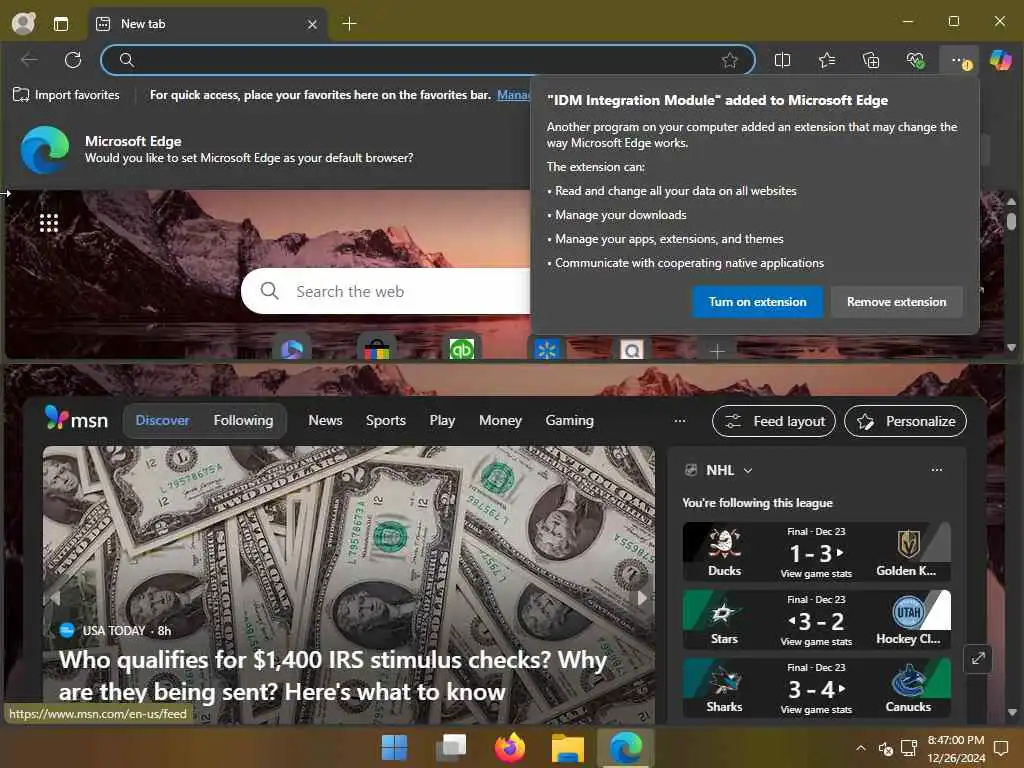The image size is (1024, 768).
Task: Open the Gaming feed tab
Action: click(x=569, y=421)
